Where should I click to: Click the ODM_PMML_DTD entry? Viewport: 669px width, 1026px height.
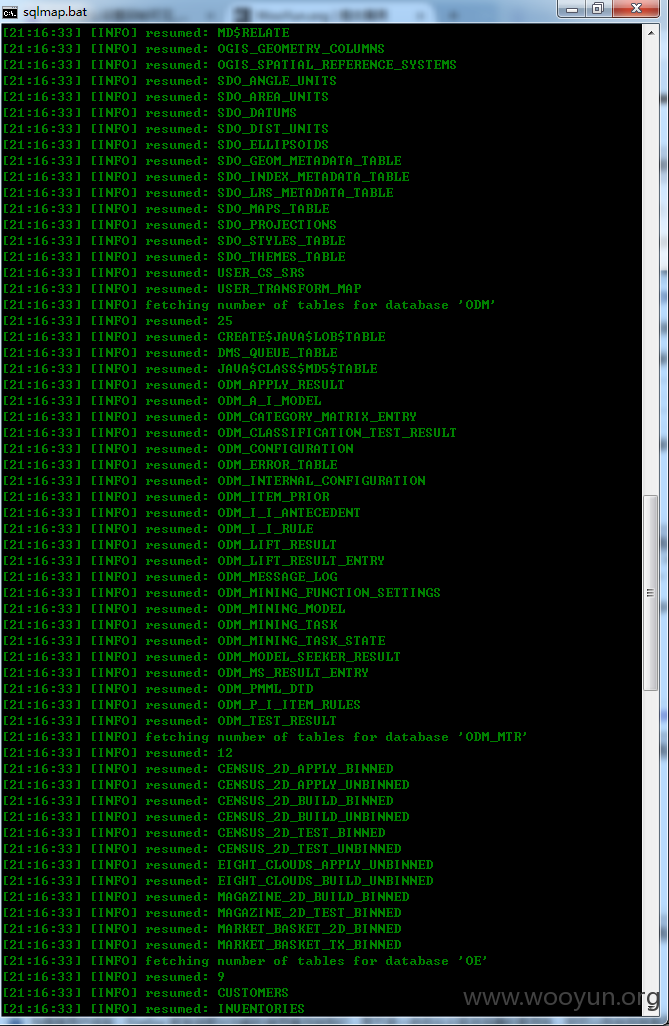[265, 690]
